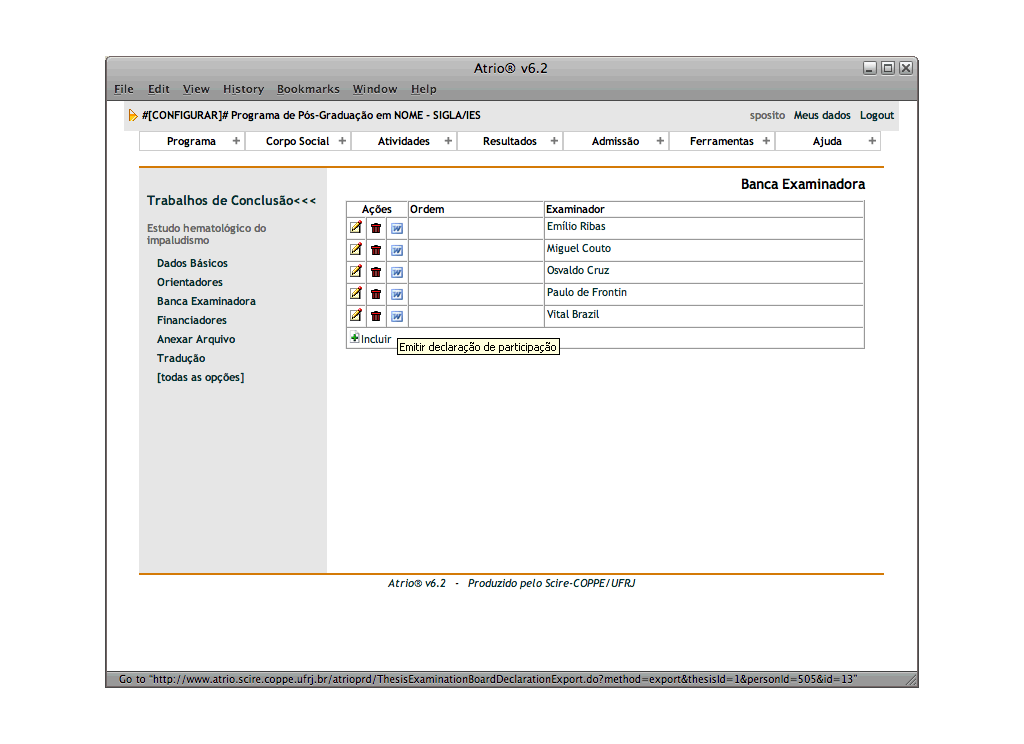This screenshot has height=744, width=1024.
Task: Open Meus dados link
Action: coord(822,116)
